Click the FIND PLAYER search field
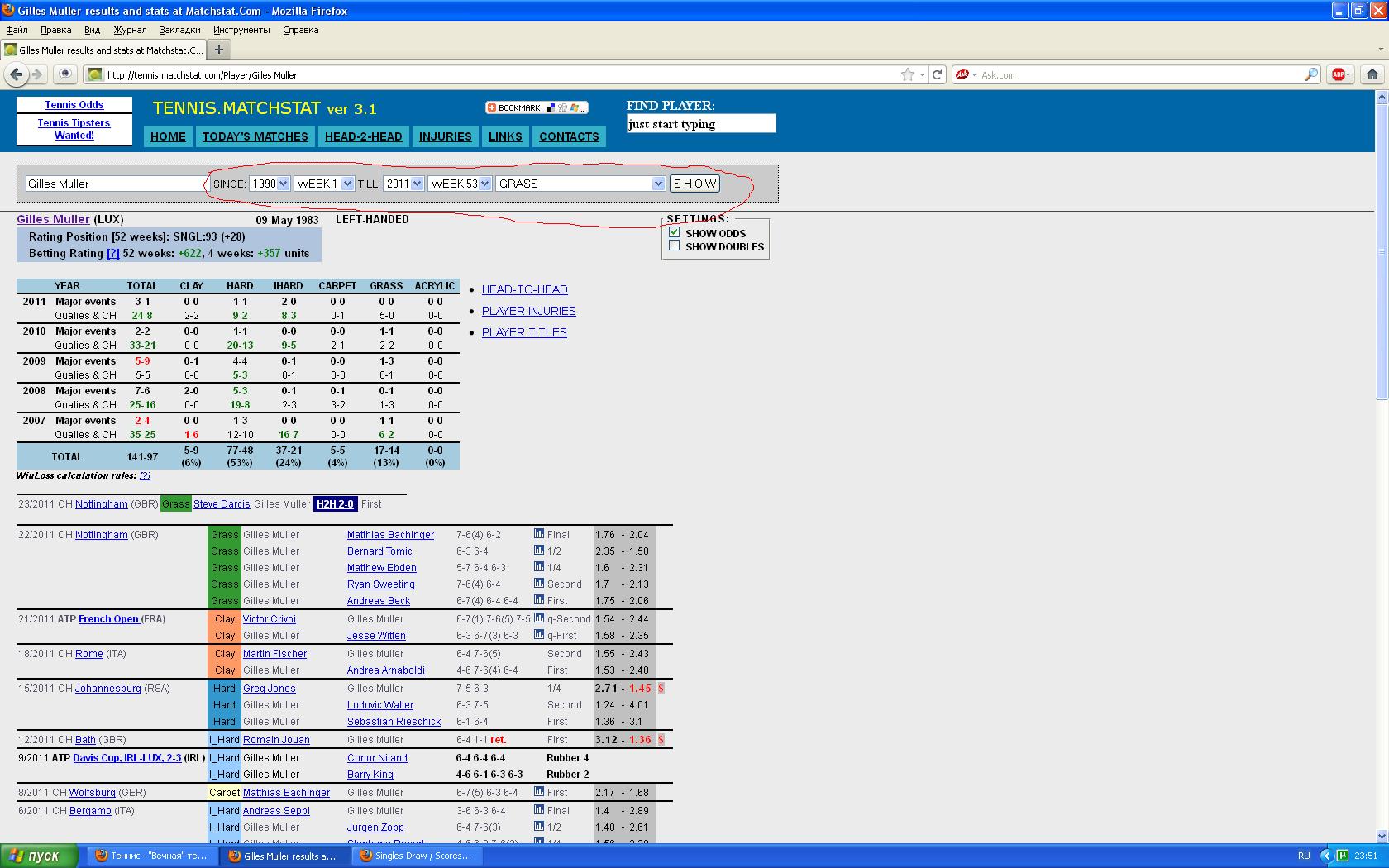Viewport: 1389px width, 868px height. (701, 124)
